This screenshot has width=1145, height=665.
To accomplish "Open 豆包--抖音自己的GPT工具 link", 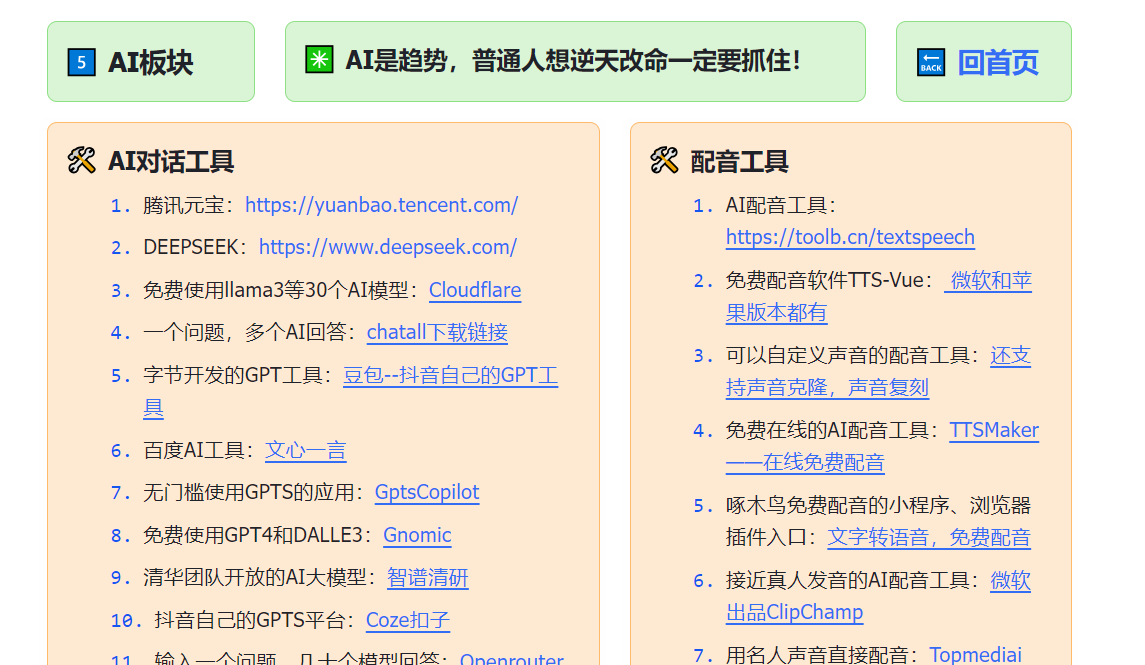I will (x=450, y=375).
